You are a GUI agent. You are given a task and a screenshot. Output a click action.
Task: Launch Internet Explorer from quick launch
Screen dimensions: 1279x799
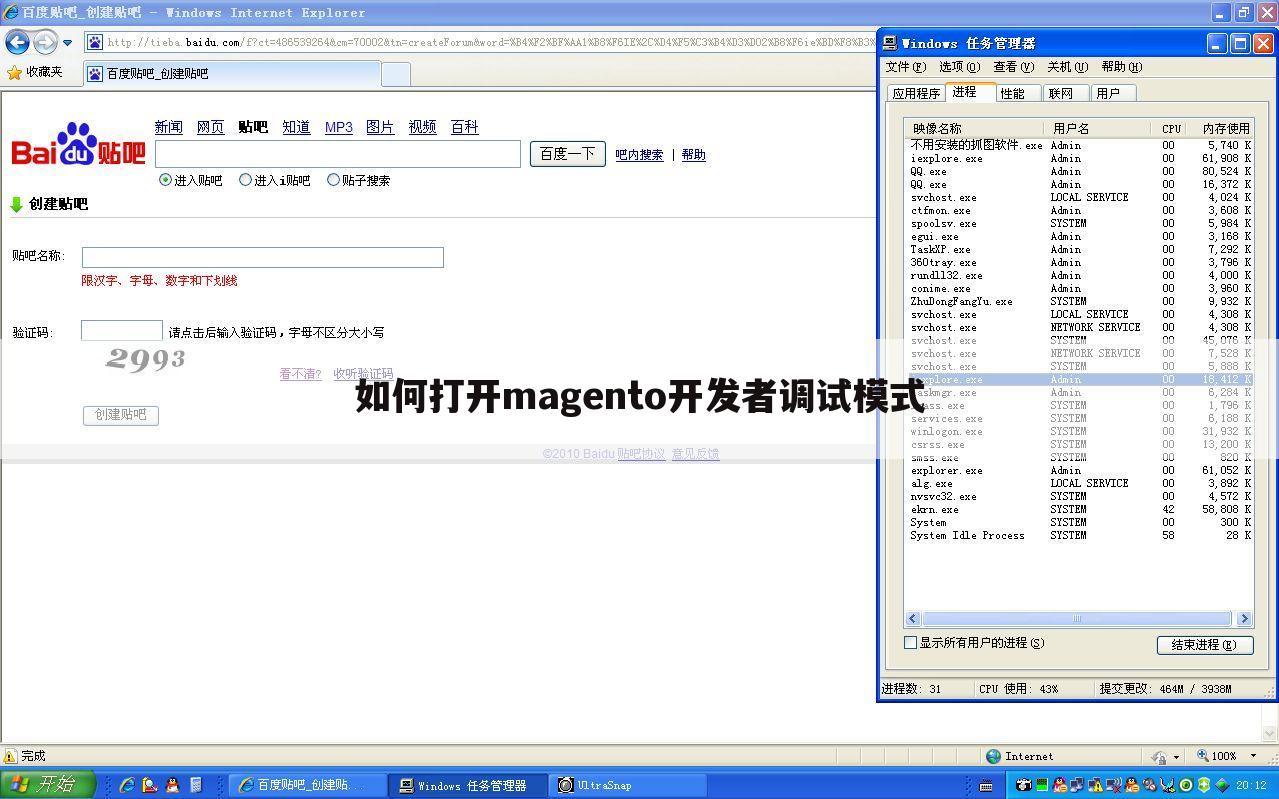(x=127, y=785)
